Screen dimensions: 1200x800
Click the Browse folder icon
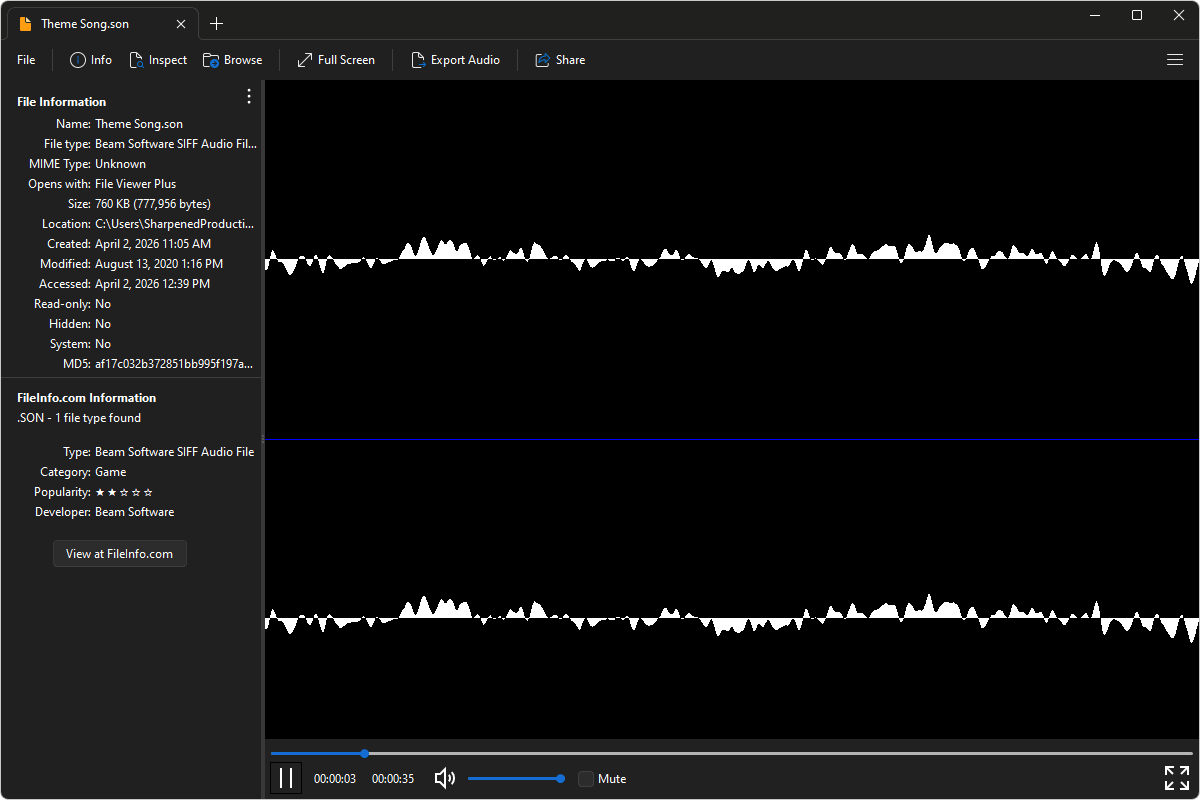click(211, 60)
